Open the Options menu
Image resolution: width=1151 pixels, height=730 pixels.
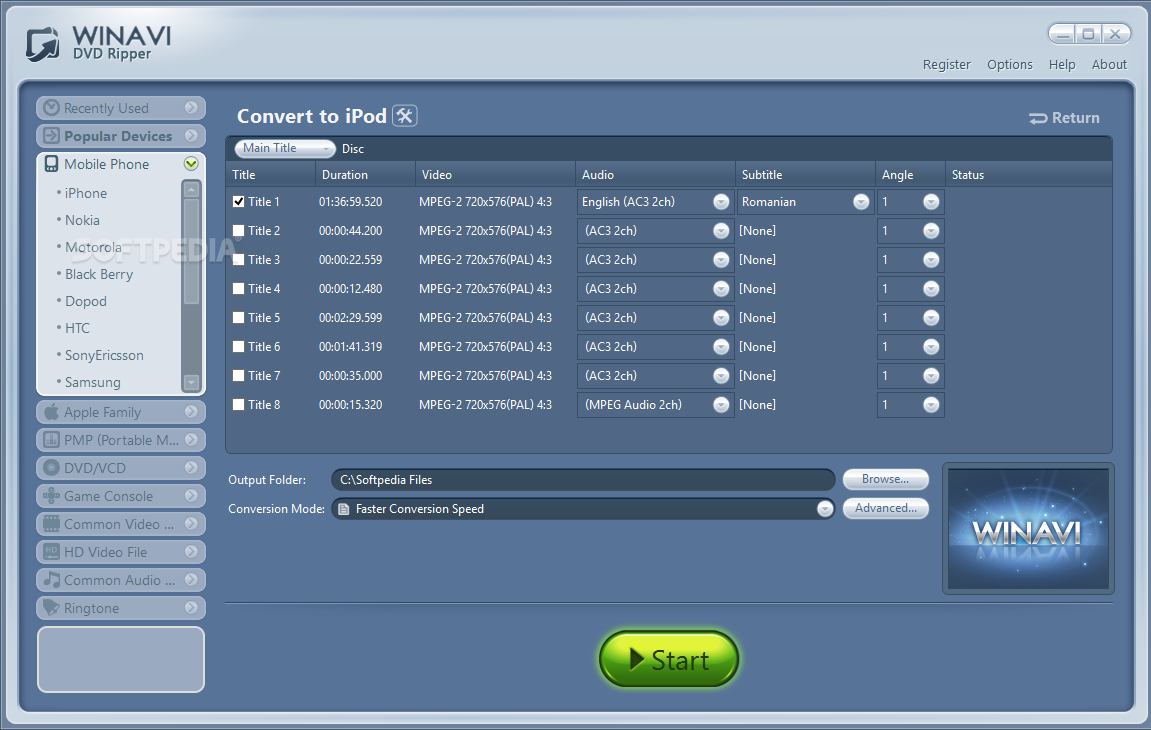[1009, 65]
